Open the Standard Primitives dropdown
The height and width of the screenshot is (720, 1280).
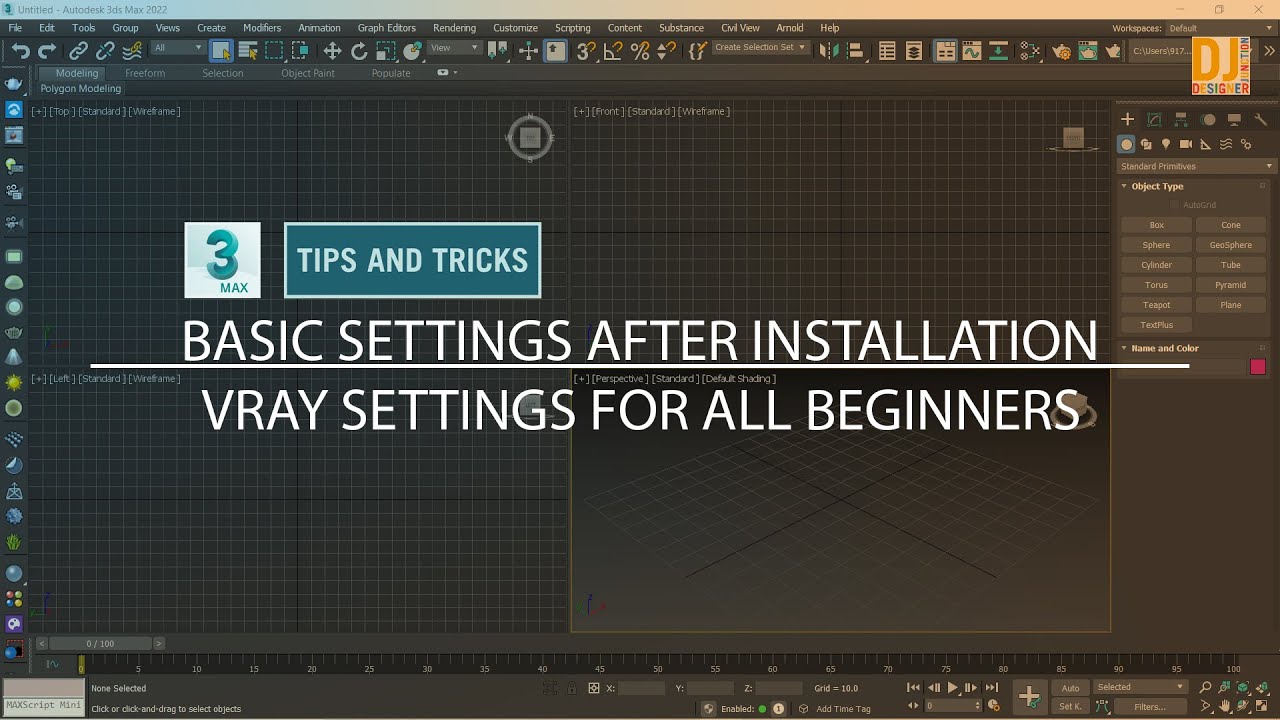pyautogui.click(x=1196, y=166)
